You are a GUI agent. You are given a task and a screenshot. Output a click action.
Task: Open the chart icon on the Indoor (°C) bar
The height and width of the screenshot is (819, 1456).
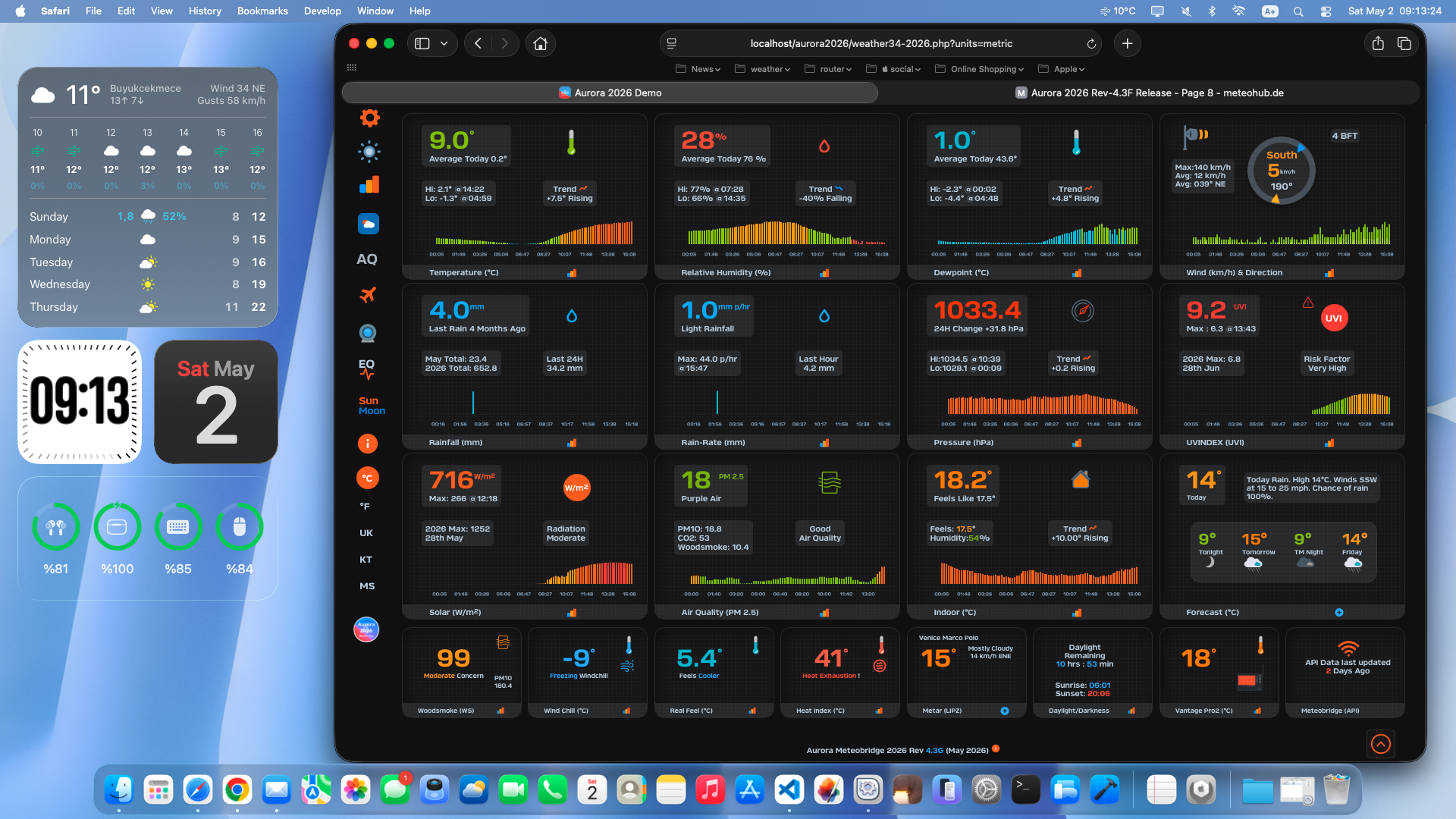click(1077, 613)
